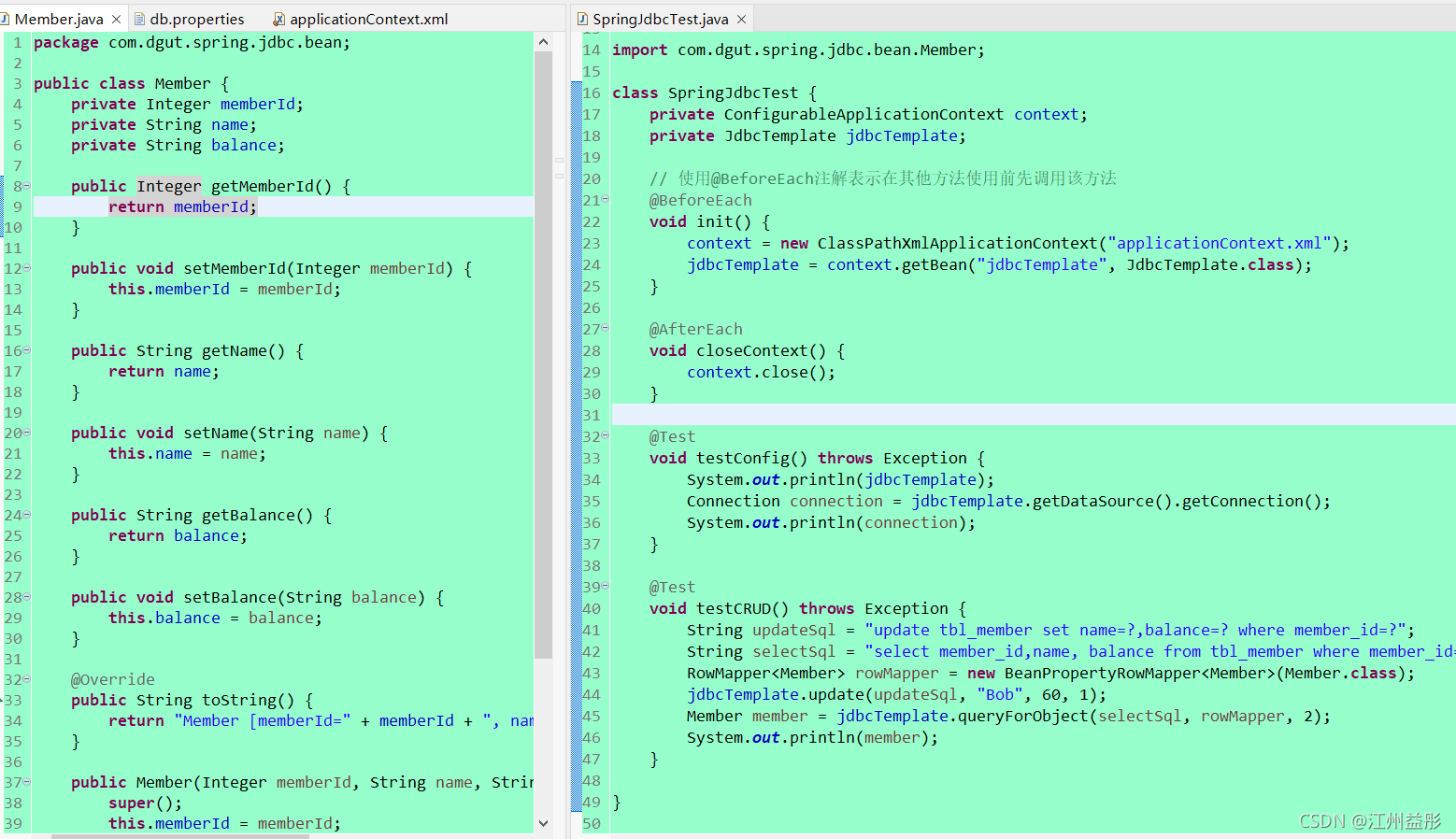The image size is (1456, 839).
Task: Close the SpringJdbcTest.java tab
Action: click(x=741, y=20)
